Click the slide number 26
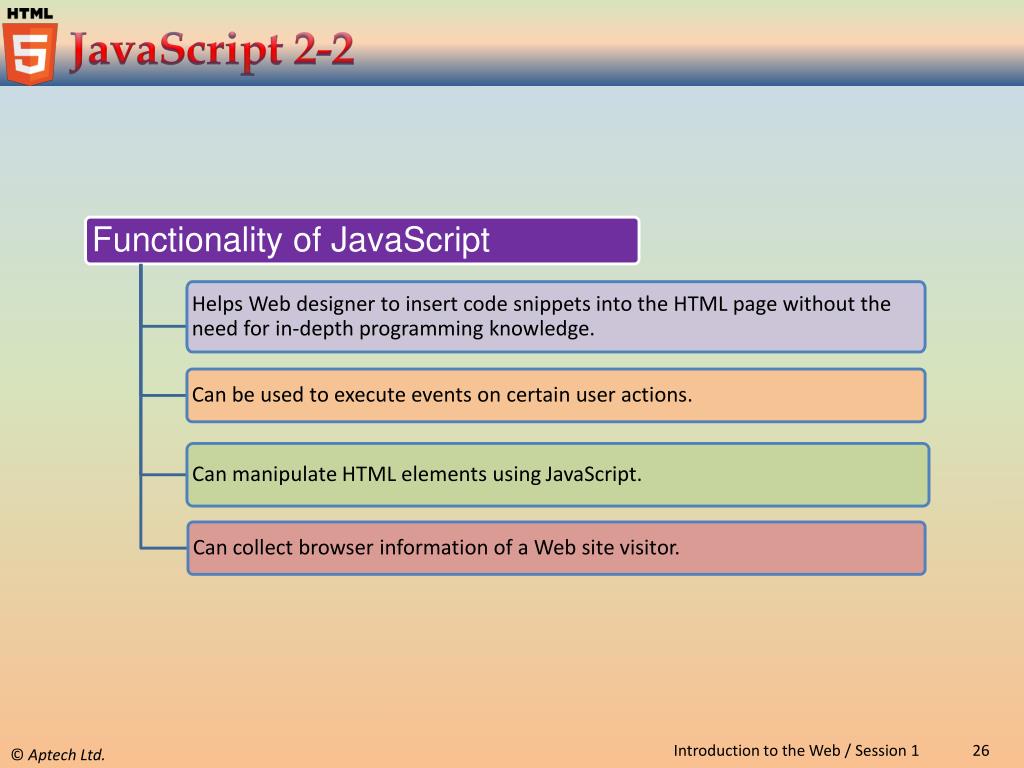The height and width of the screenshot is (768, 1024). pyautogui.click(x=980, y=750)
